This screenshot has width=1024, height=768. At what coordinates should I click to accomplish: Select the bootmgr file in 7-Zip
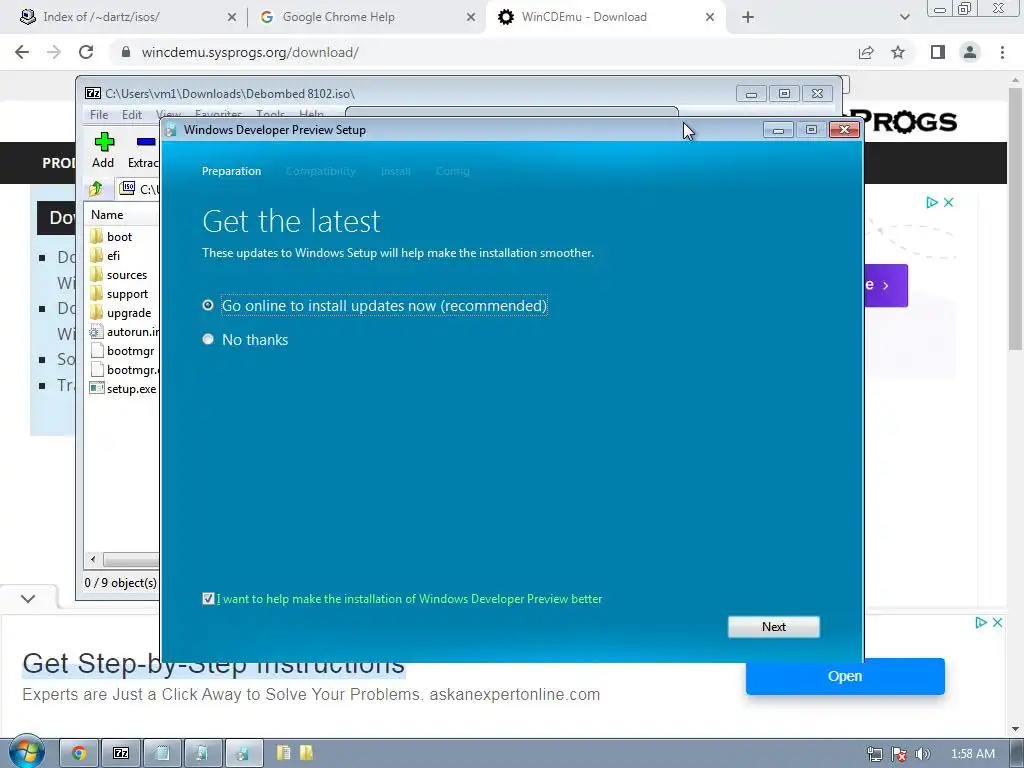point(122,351)
